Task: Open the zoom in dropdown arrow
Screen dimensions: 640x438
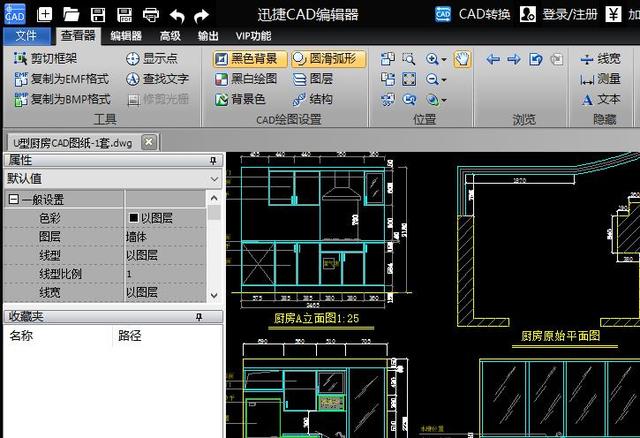Action: [x=443, y=60]
